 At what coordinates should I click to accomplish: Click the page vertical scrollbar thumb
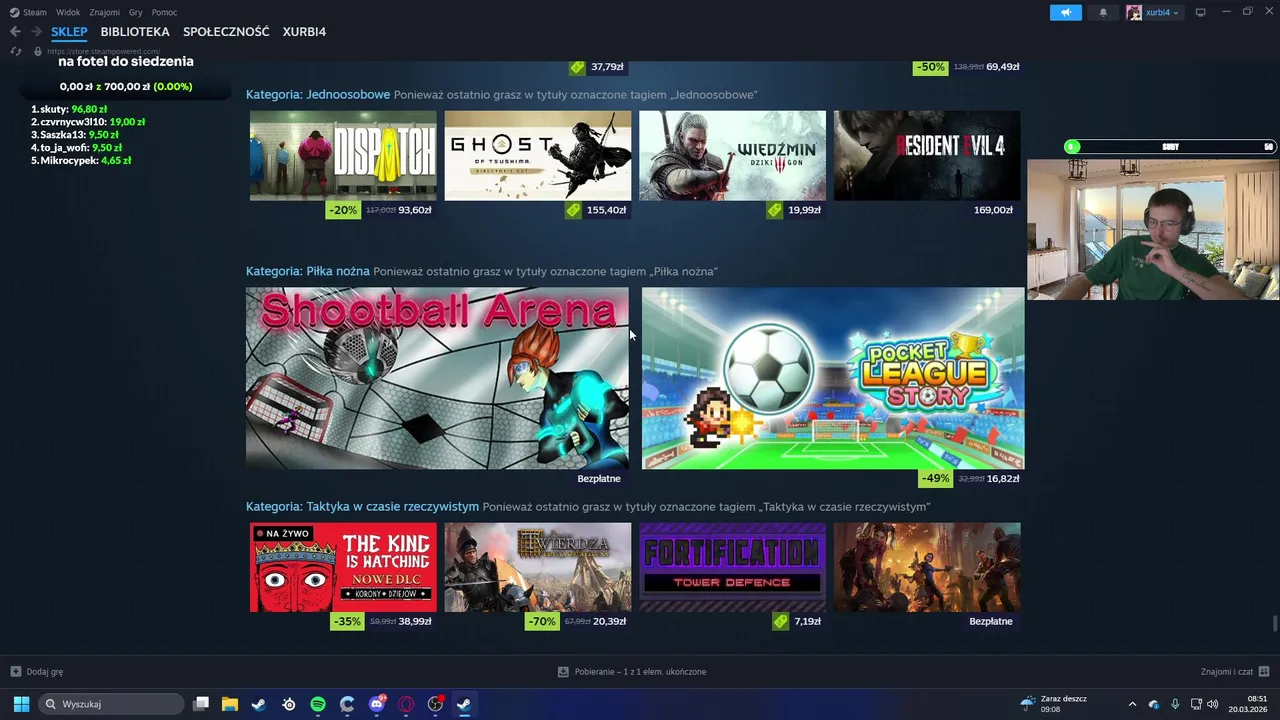point(1275,623)
